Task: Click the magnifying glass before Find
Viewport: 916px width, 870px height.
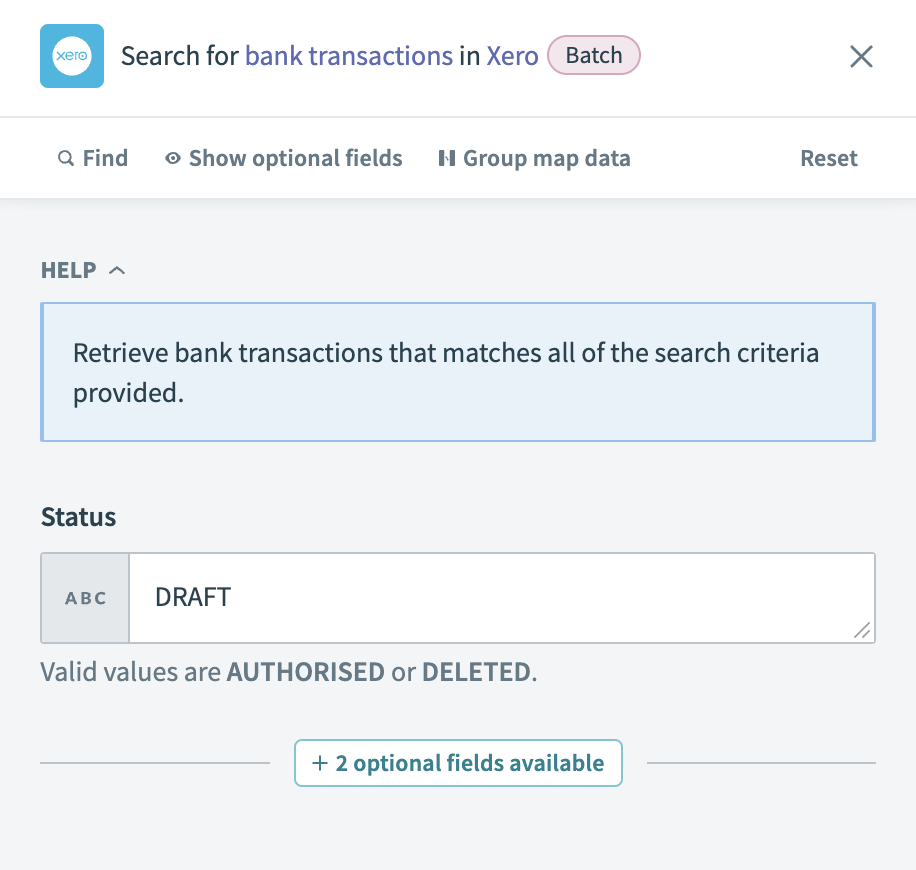Action: click(64, 158)
